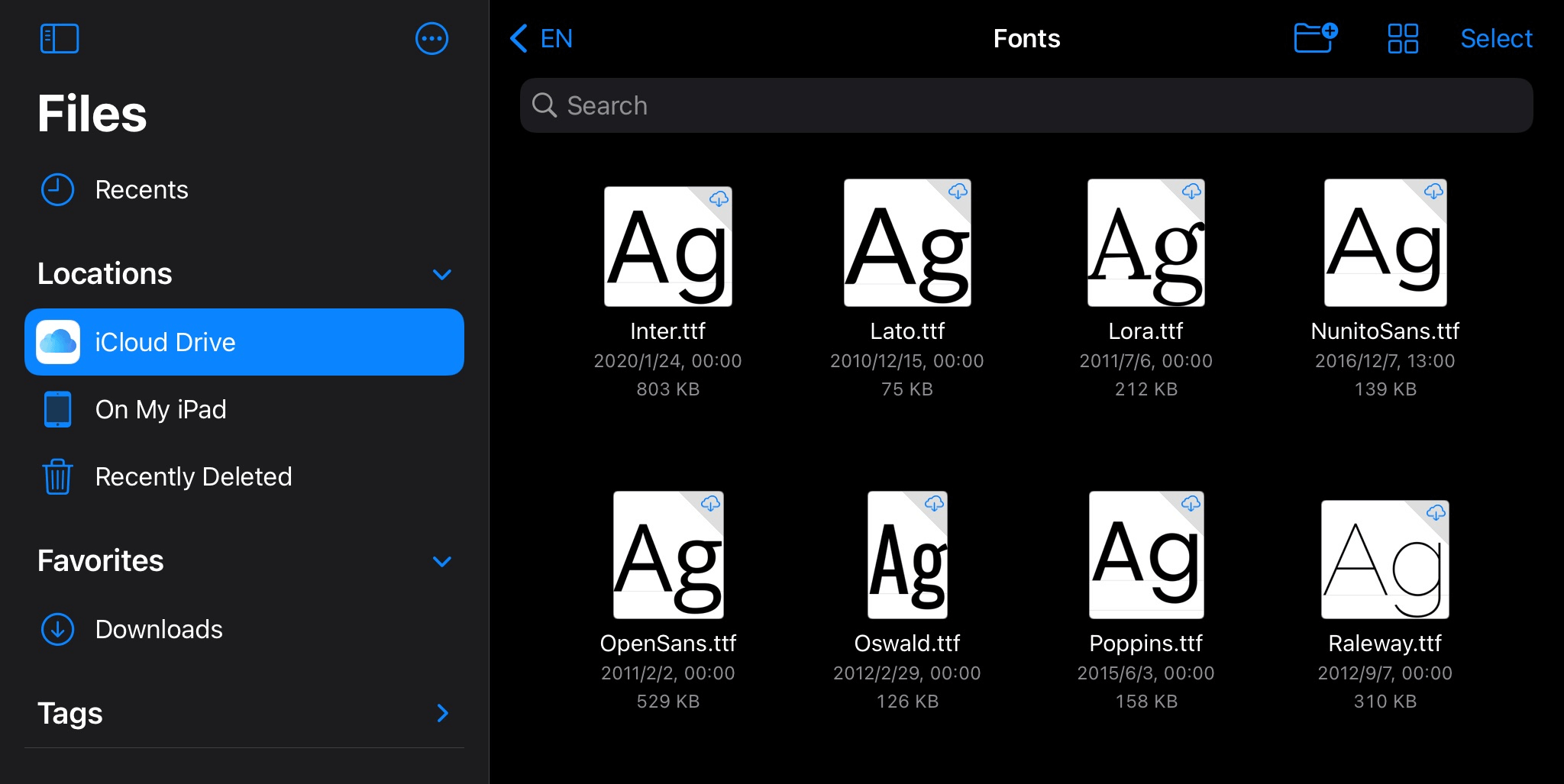Click the OpenSans.ttf file name
1564x784 pixels.
[668, 644]
